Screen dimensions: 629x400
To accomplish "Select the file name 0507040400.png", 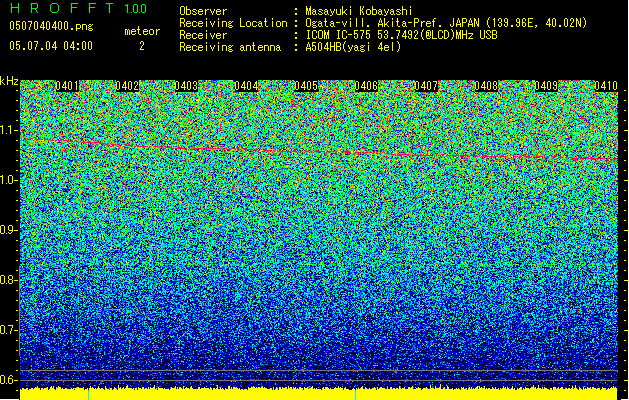I will [x=51, y=26].
